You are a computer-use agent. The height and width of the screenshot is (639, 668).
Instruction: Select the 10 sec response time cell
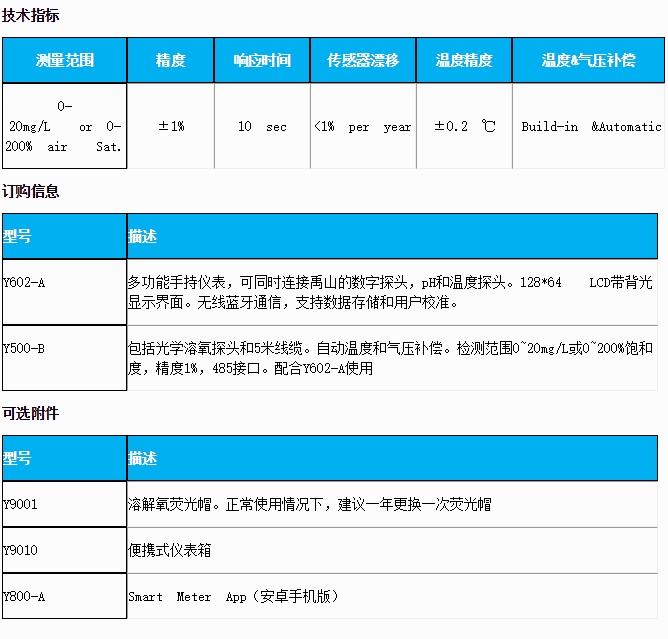[262, 127]
